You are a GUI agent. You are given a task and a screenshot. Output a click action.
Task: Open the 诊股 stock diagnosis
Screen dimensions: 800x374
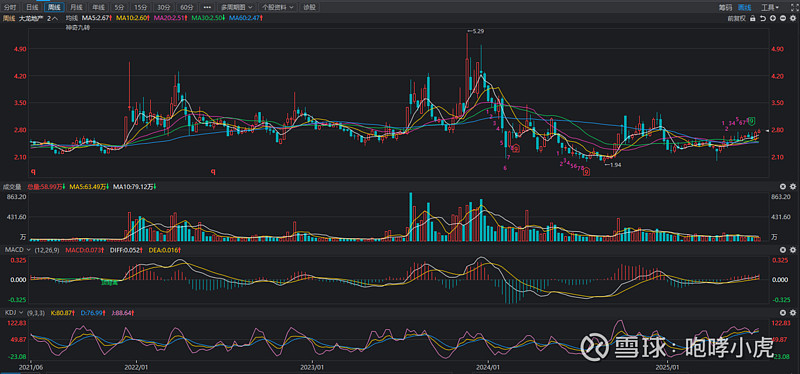(x=309, y=8)
